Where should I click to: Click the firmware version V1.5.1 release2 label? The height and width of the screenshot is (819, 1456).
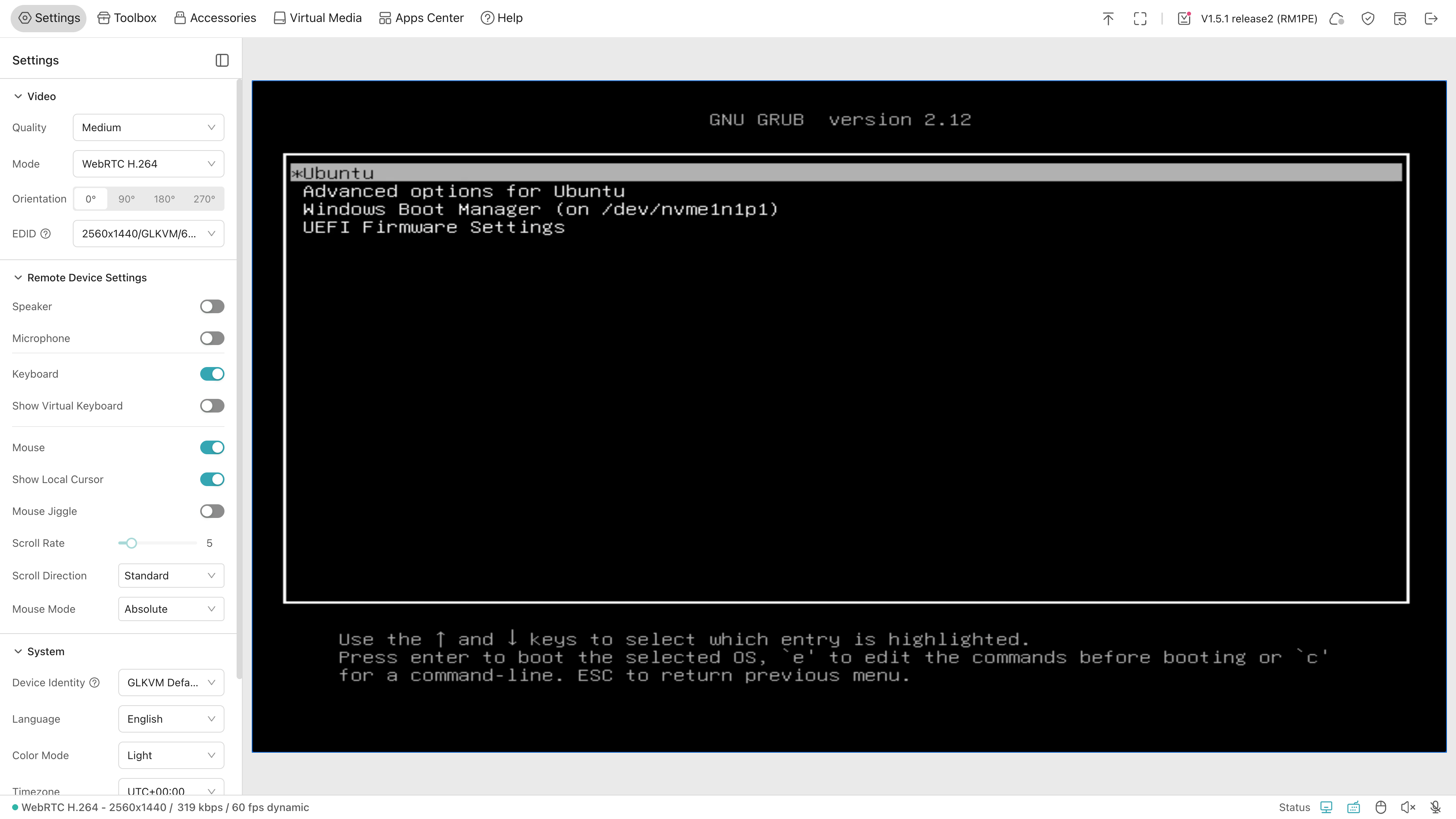click(x=1259, y=18)
